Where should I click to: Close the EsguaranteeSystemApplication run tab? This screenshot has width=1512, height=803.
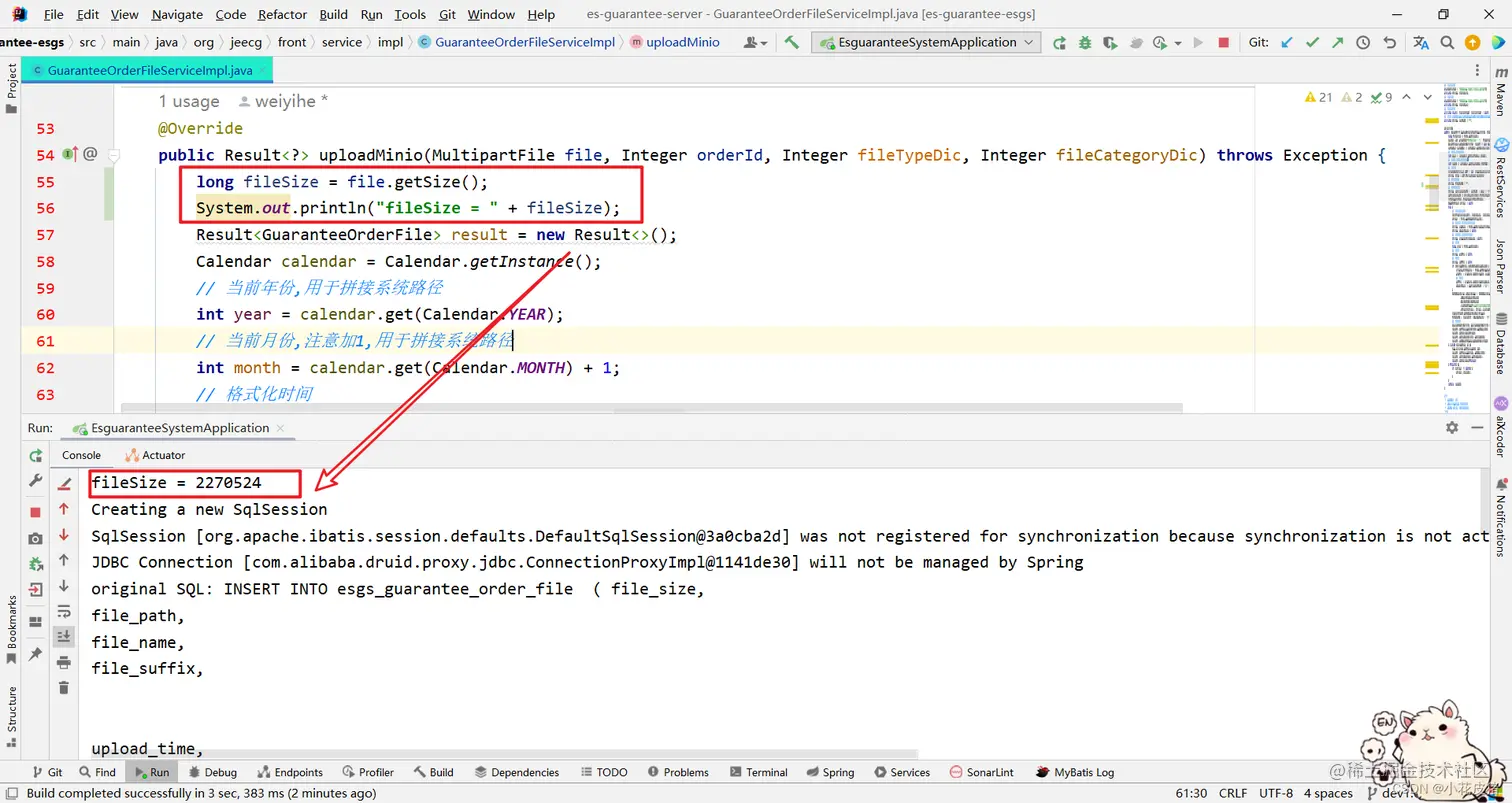tap(281, 428)
